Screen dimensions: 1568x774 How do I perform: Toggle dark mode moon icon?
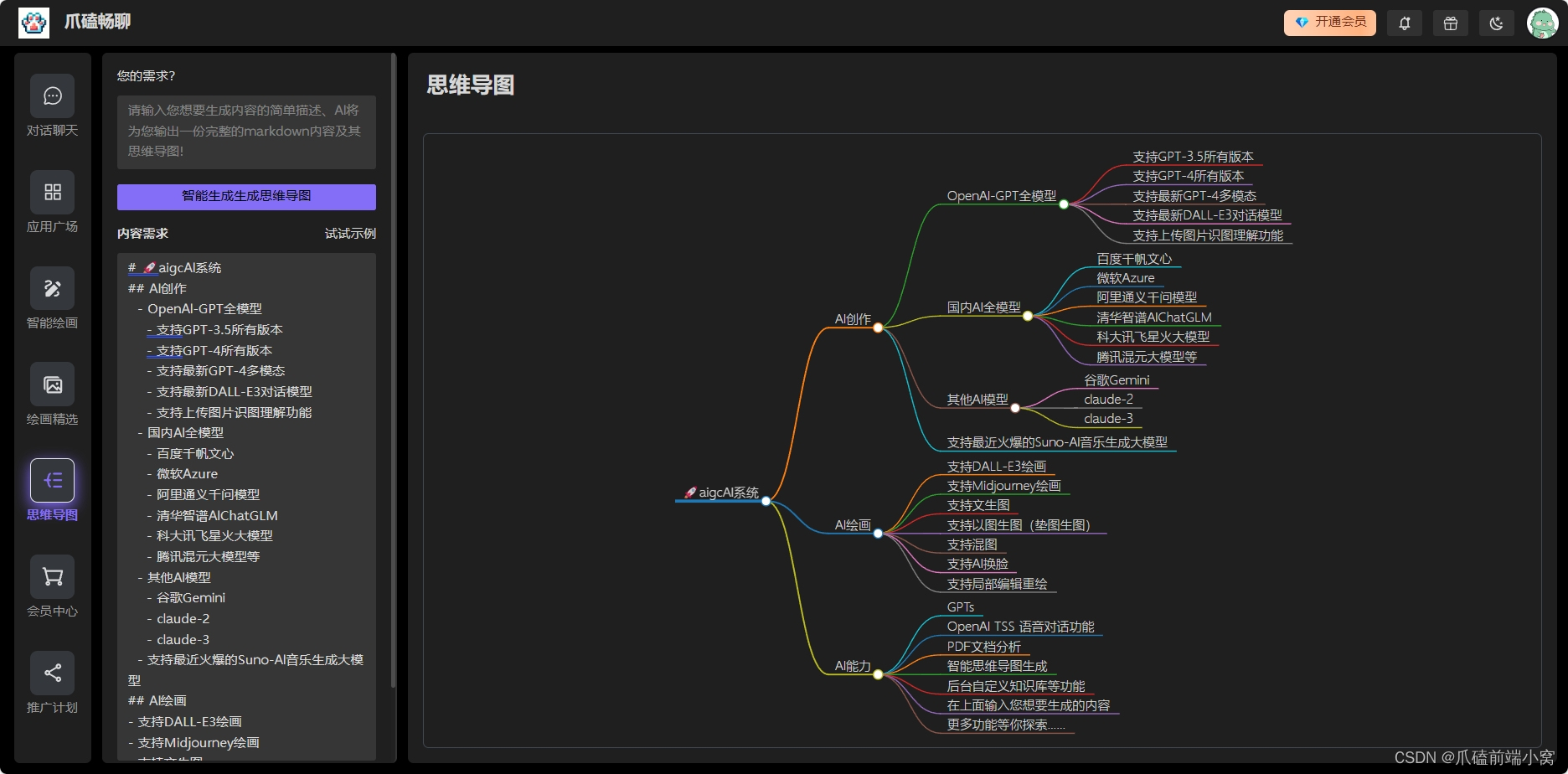[1497, 23]
